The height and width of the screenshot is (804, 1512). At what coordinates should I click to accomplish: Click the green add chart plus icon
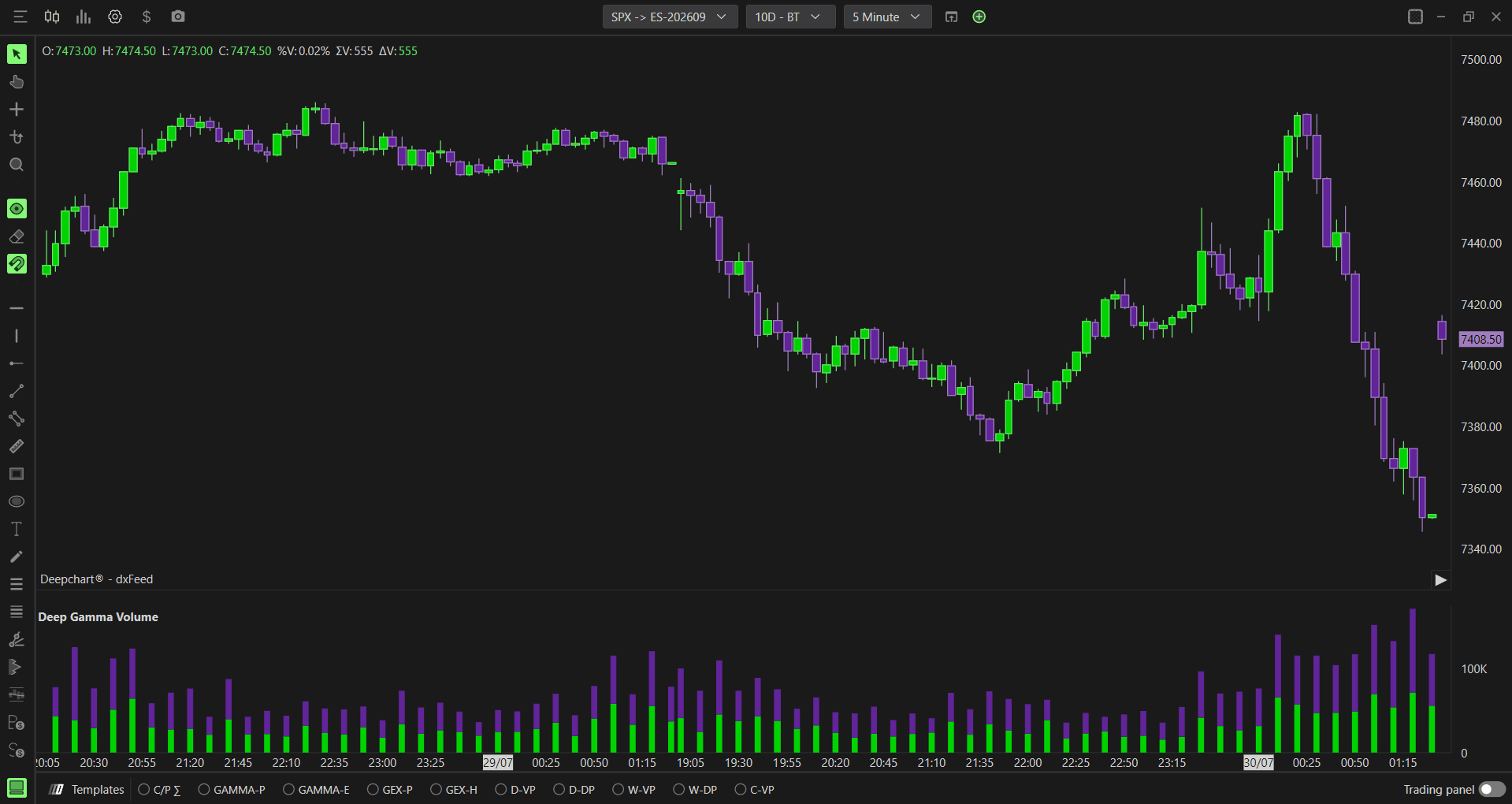[979, 17]
